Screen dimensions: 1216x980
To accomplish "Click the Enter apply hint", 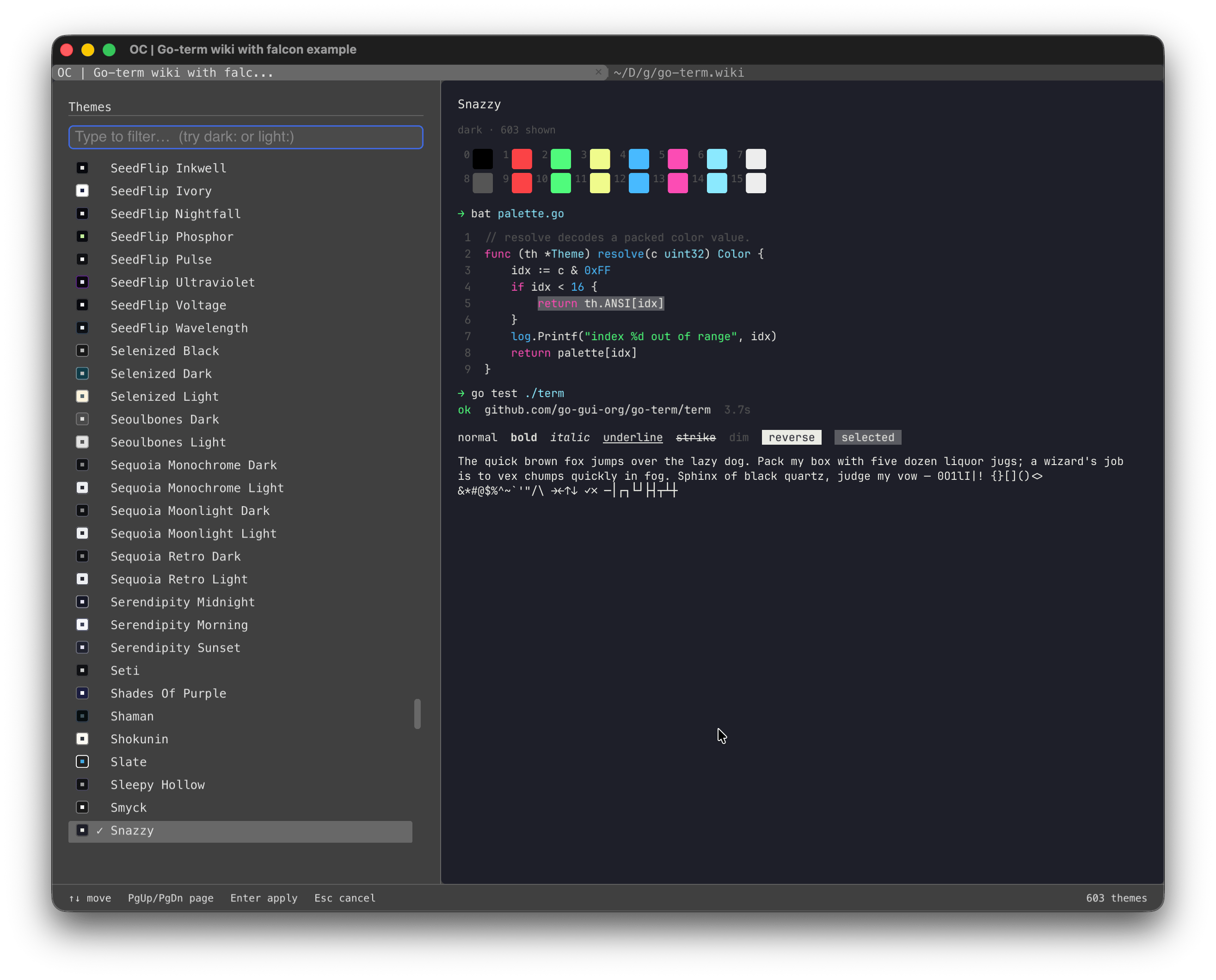I will pyautogui.click(x=264, y=898).
